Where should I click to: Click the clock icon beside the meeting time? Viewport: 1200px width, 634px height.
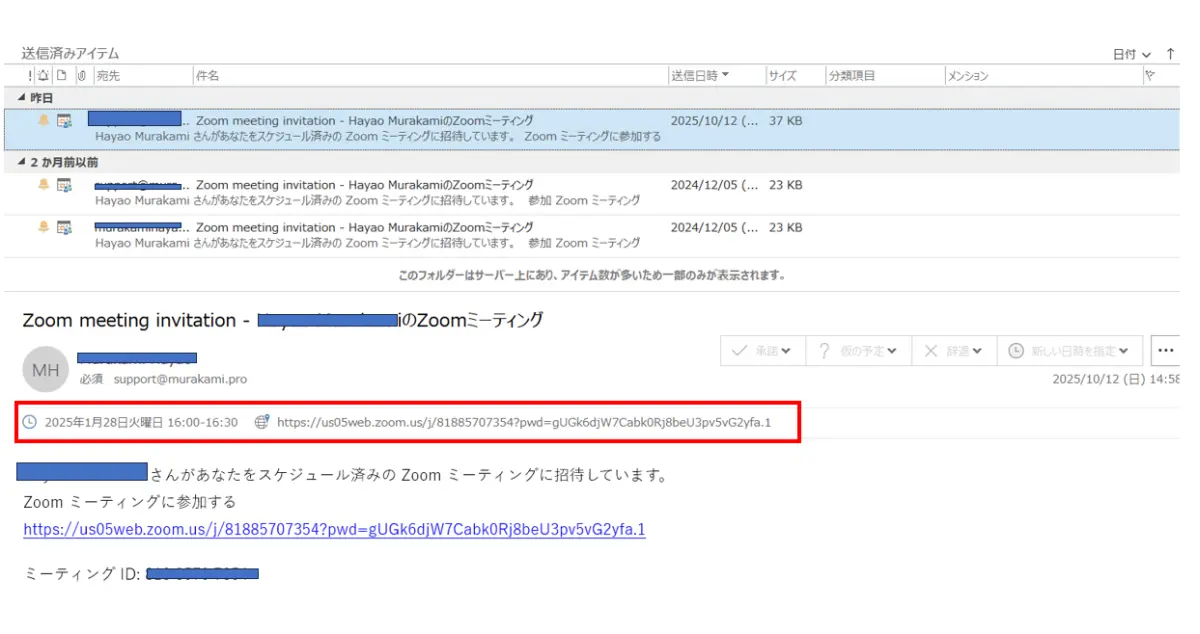[30, 422]
